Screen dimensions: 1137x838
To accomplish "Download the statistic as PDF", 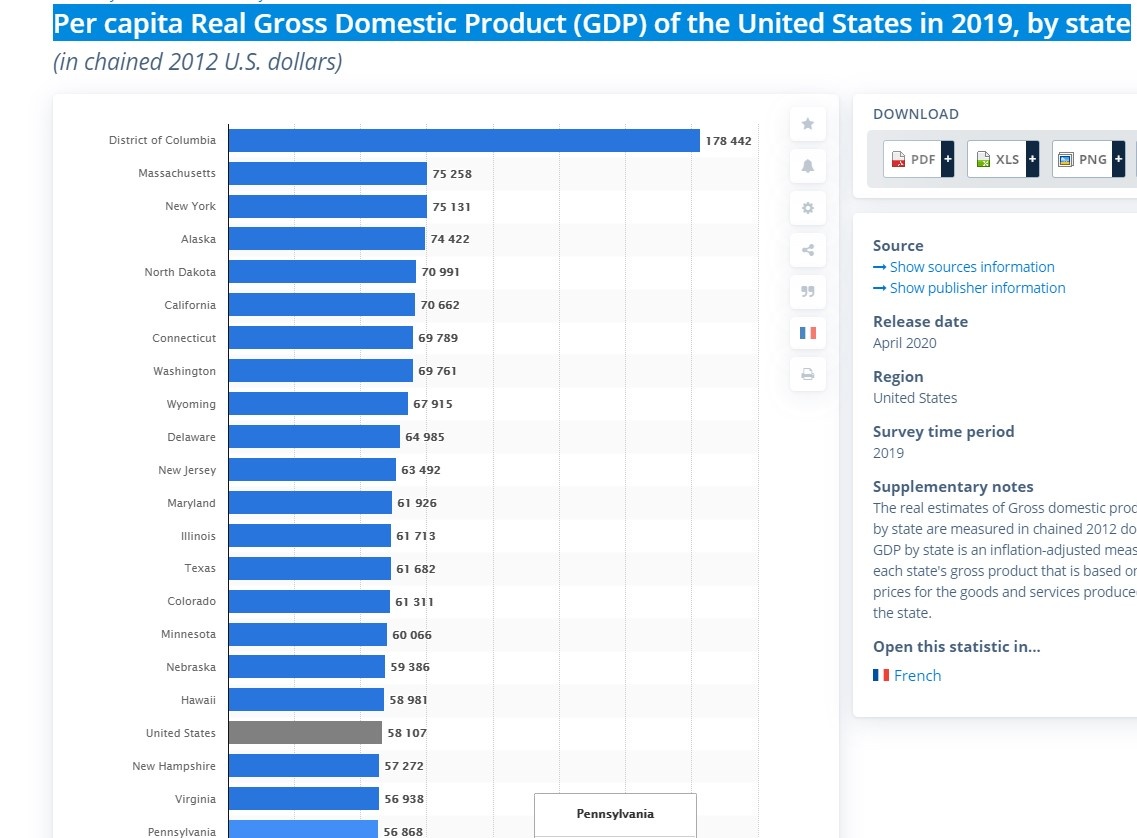I will point(913,159).
